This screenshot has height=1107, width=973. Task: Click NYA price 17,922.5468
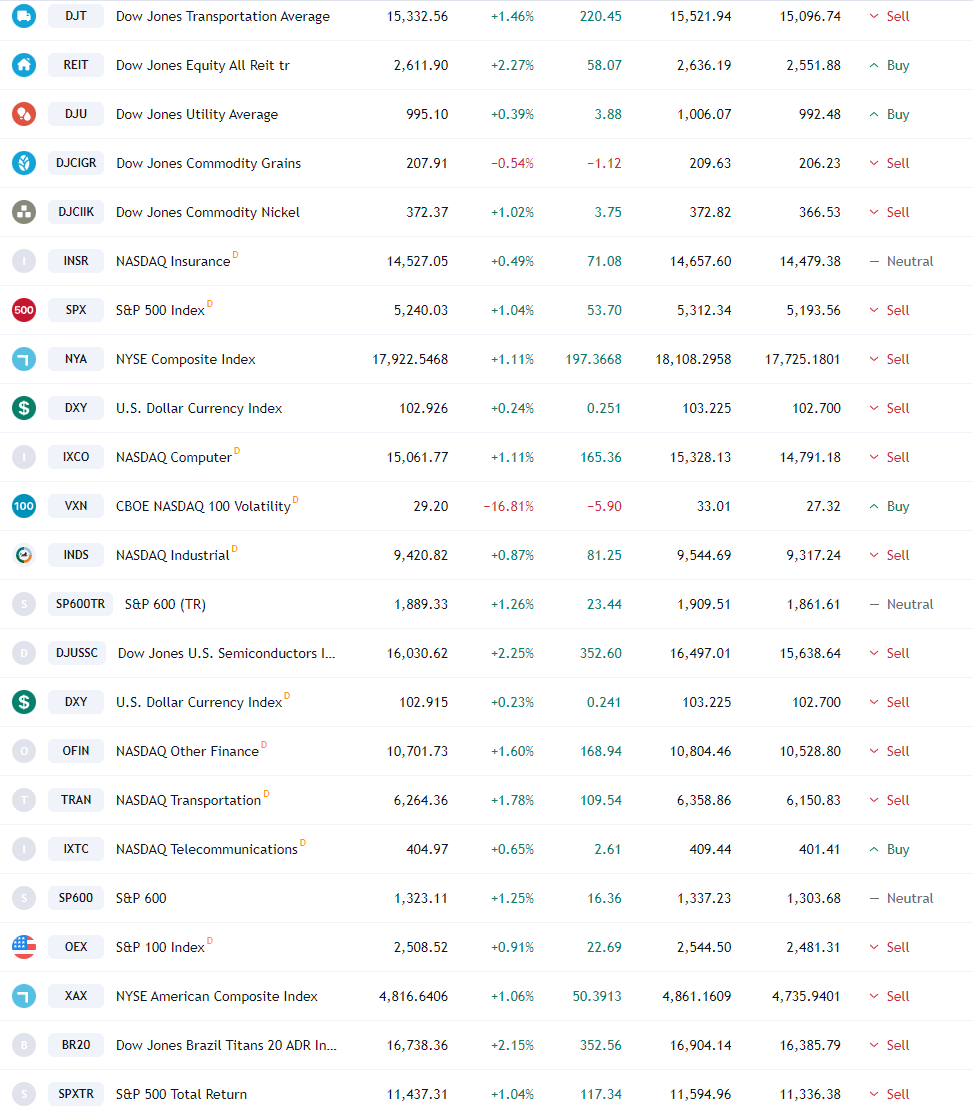(410, 359)
